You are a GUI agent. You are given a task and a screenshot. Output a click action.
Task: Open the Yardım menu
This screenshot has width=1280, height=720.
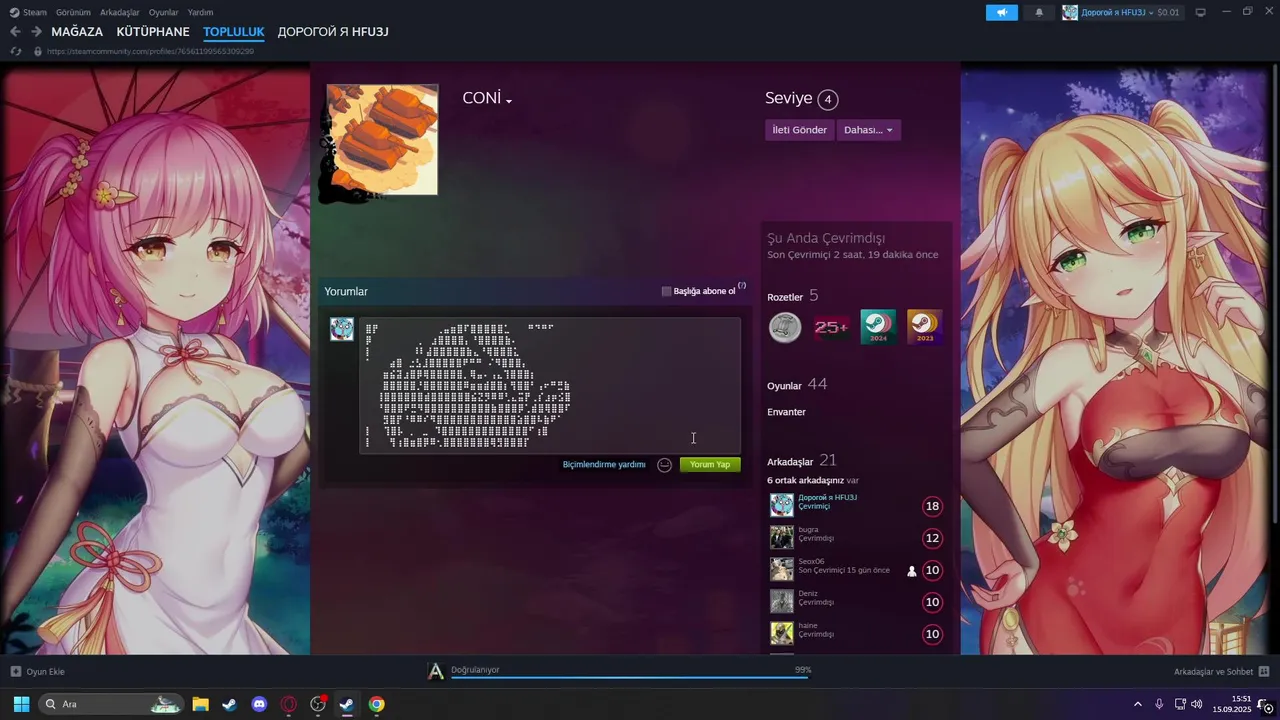click(200, 12)
